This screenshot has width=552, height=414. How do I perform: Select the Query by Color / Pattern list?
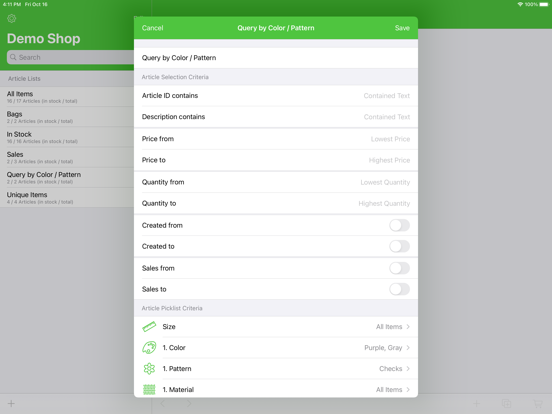click(x=67, y=177)
